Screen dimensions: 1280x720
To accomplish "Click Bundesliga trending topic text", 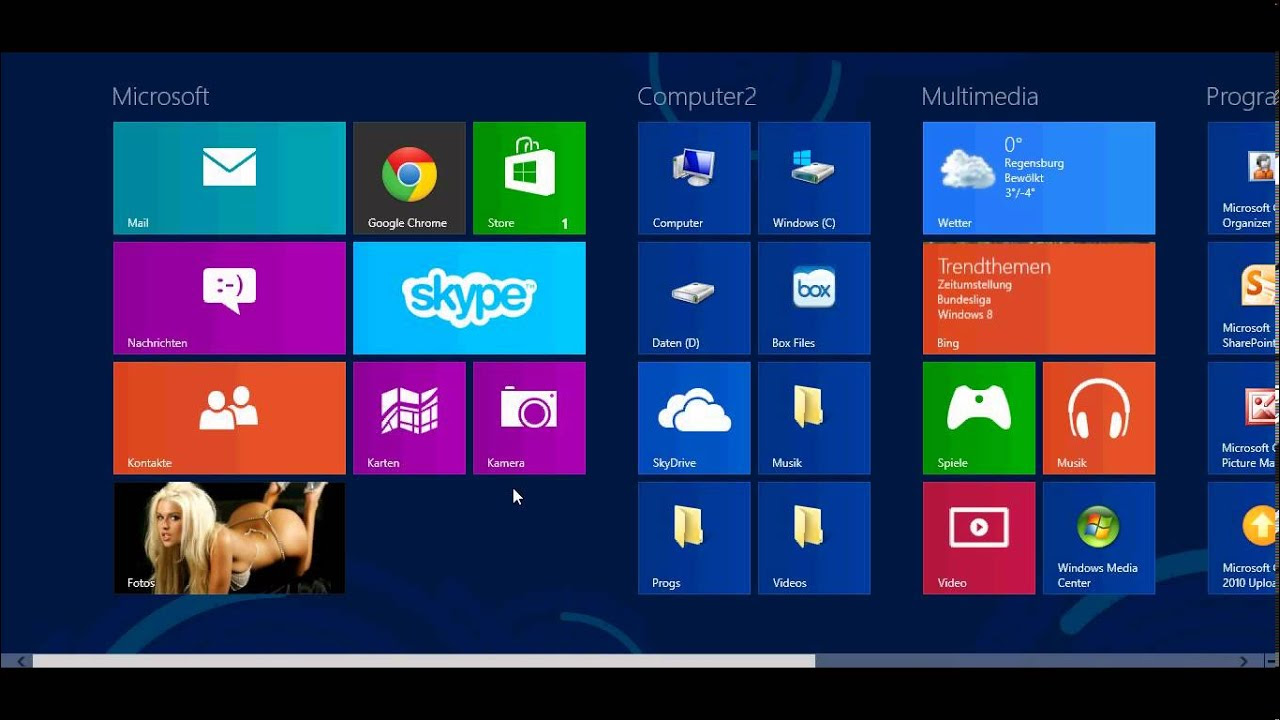I will [964, 300].
